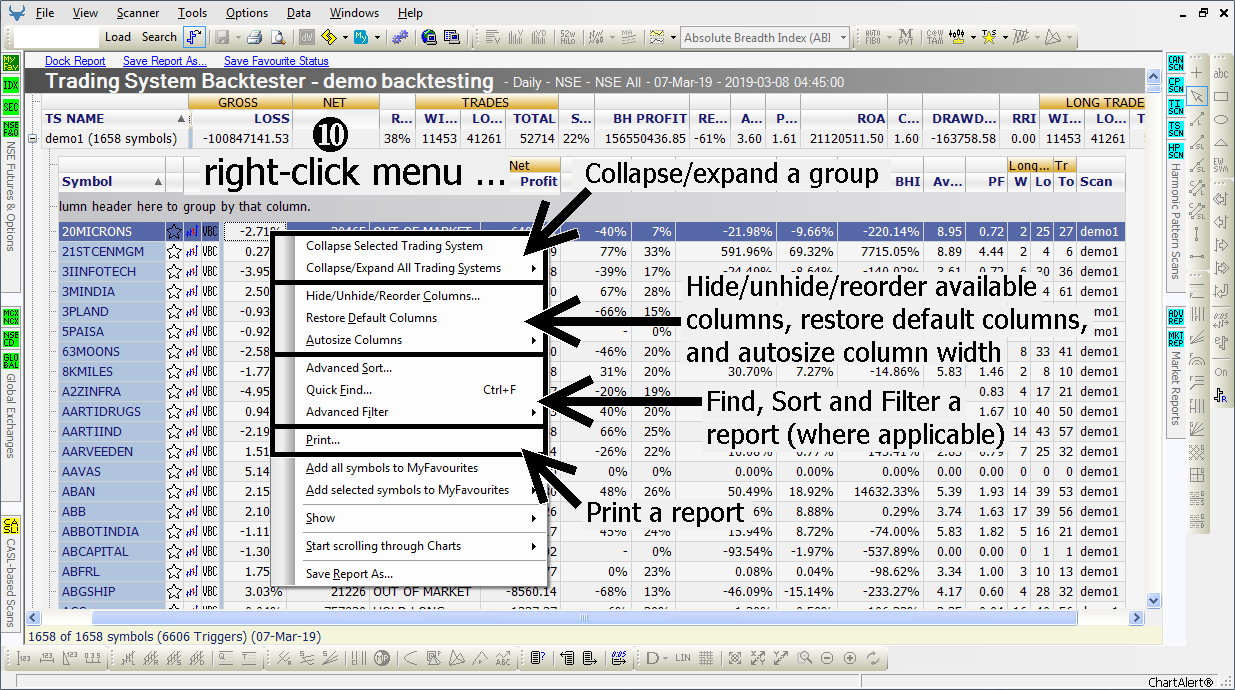Expand the Autosize Columns submenu
Image resolution: width=1235 pixels, height=690 pixels.
[533, 340]
